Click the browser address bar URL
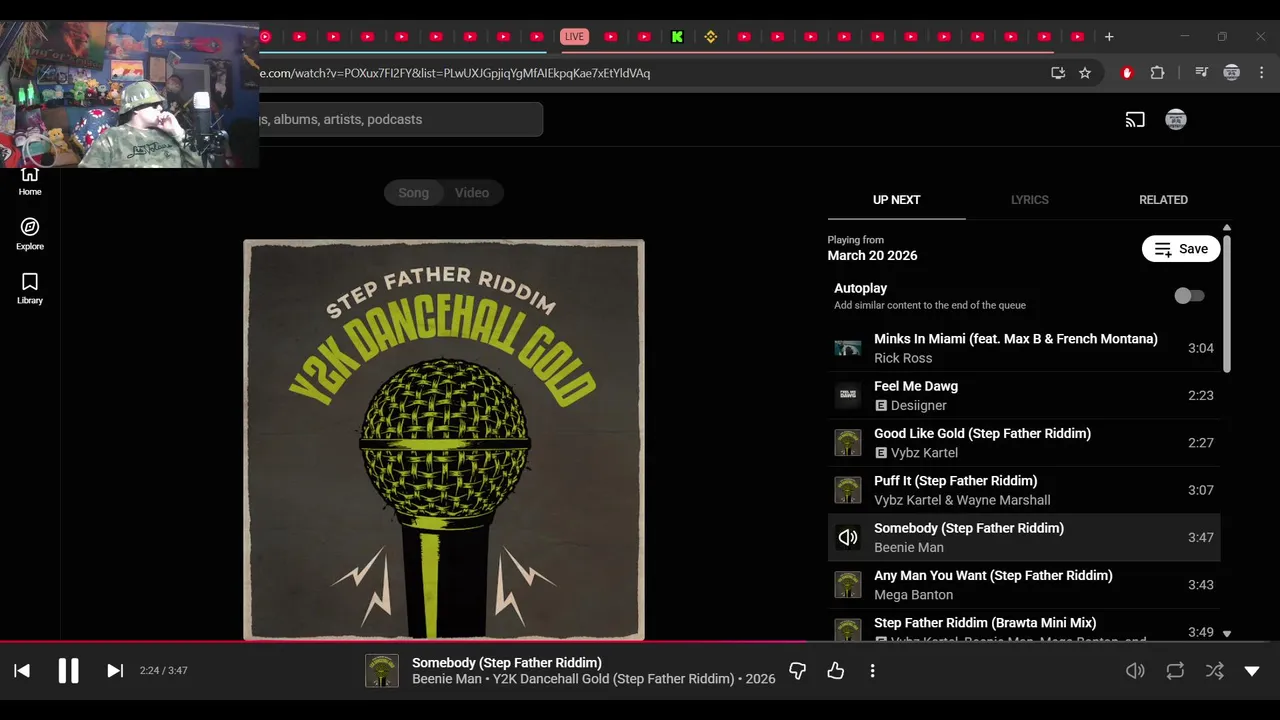 (455, 73)
